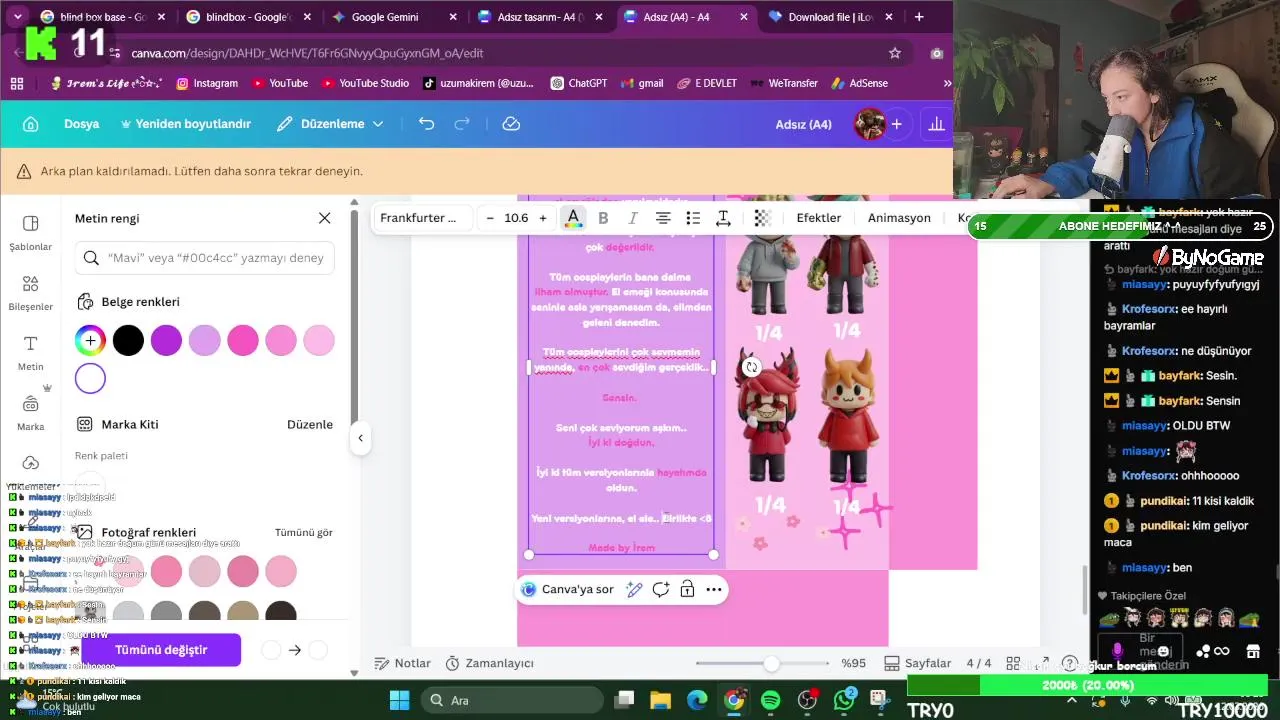1280x720 pixels.
Task: Open Bileşenler in sidebar
Action: (30, 294)
